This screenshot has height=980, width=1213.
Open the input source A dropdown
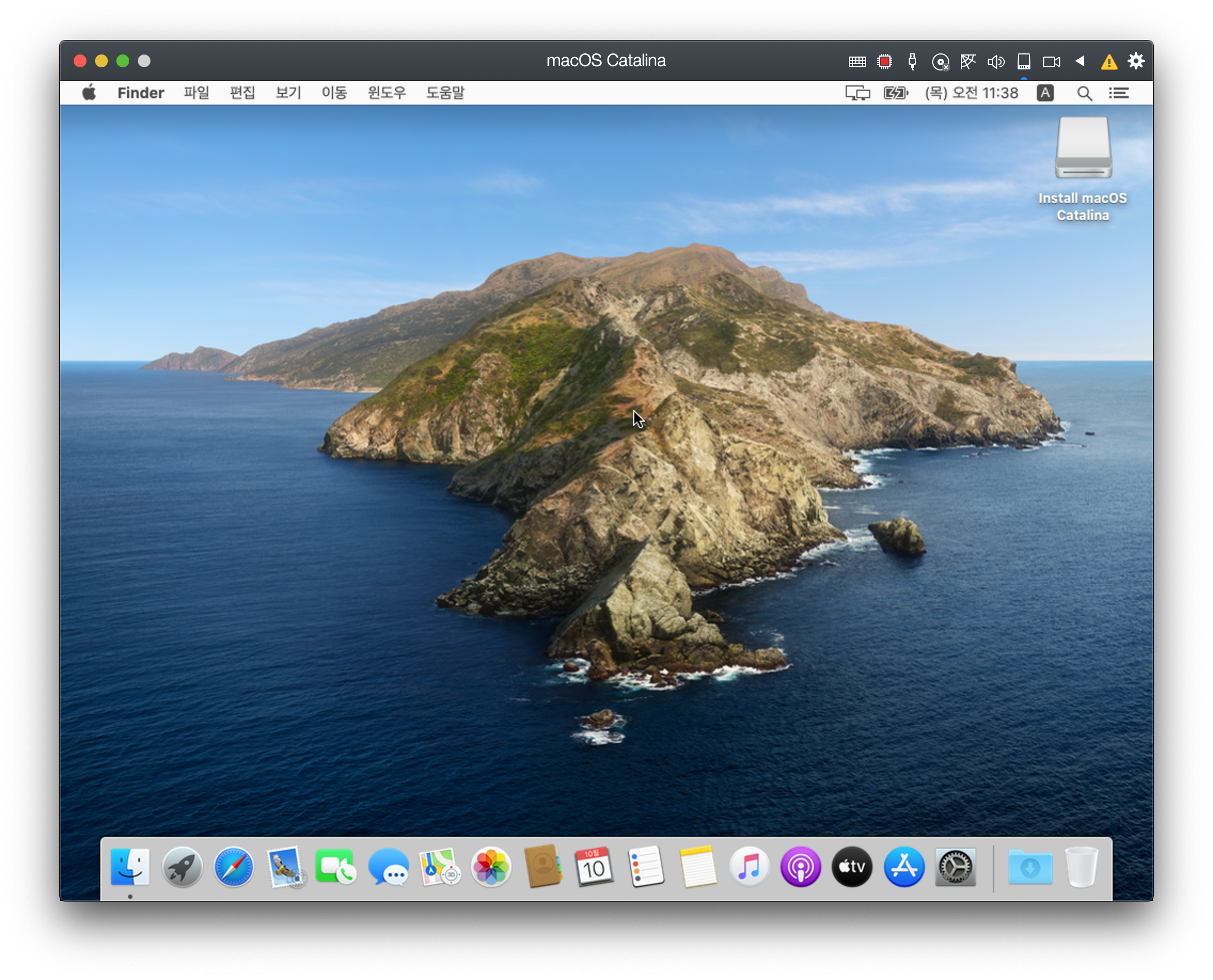[1045, 92]
